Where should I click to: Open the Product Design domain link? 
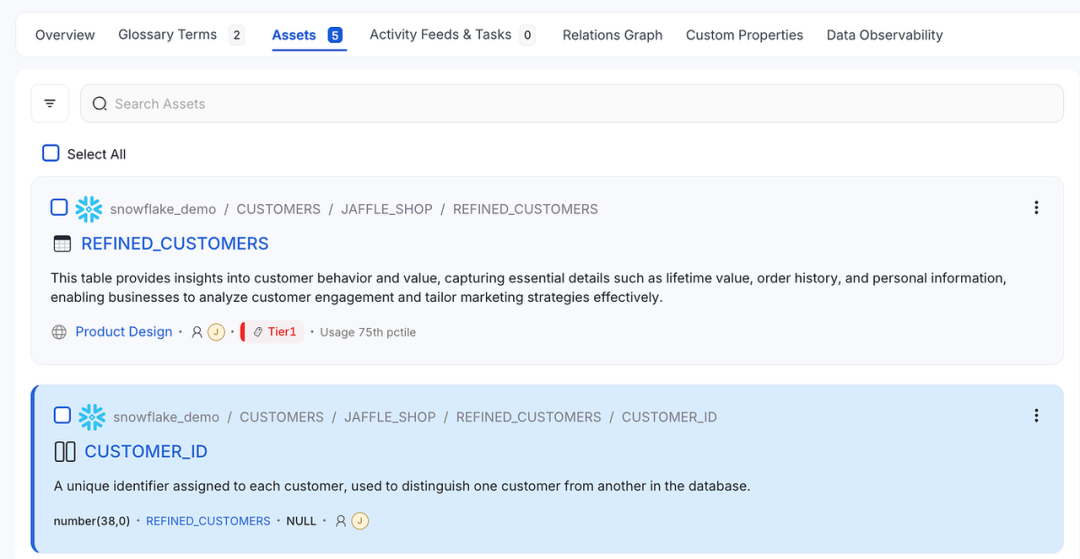tap(124, 332)
